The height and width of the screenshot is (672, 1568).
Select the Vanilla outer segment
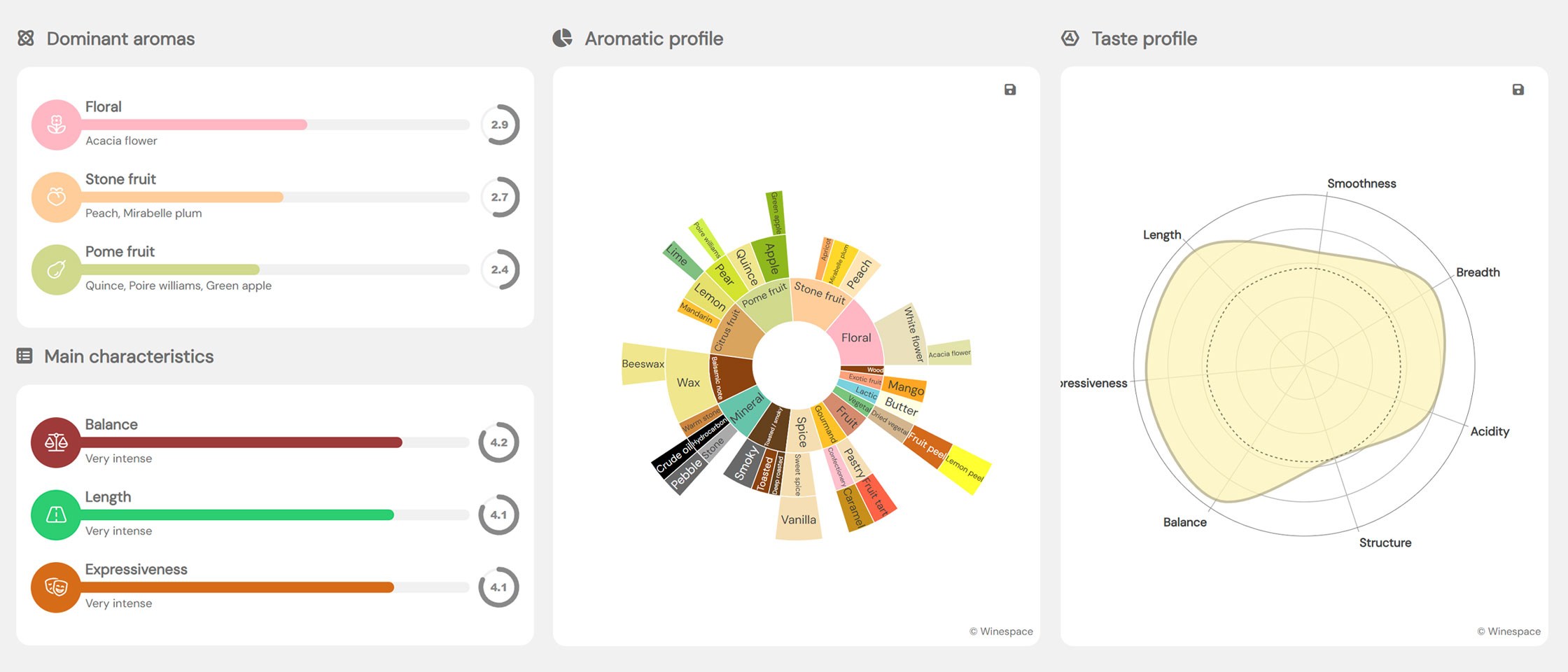point(799,519)
